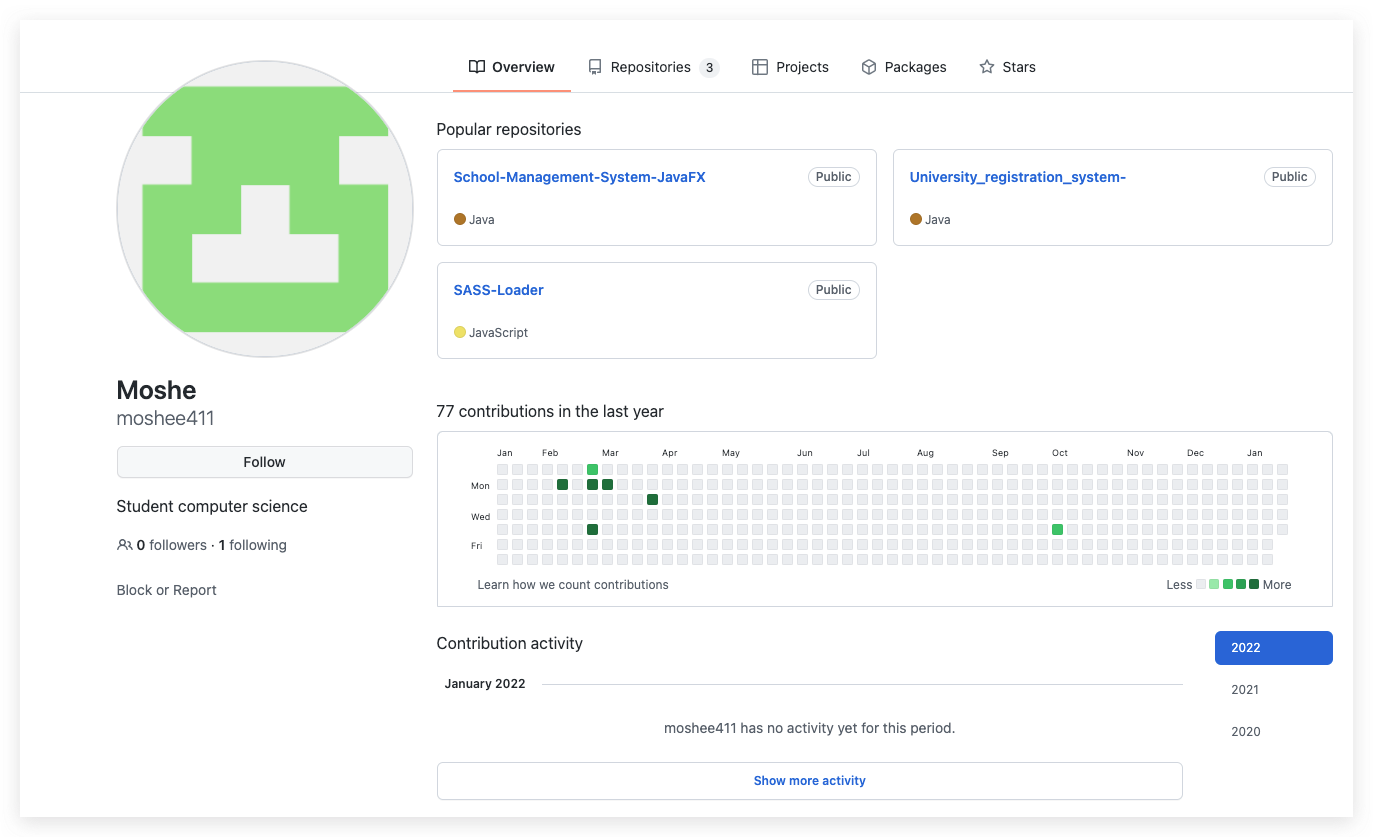Click the "Less" legend label
Screen dimensions: 1373x837
(1179, 585)
